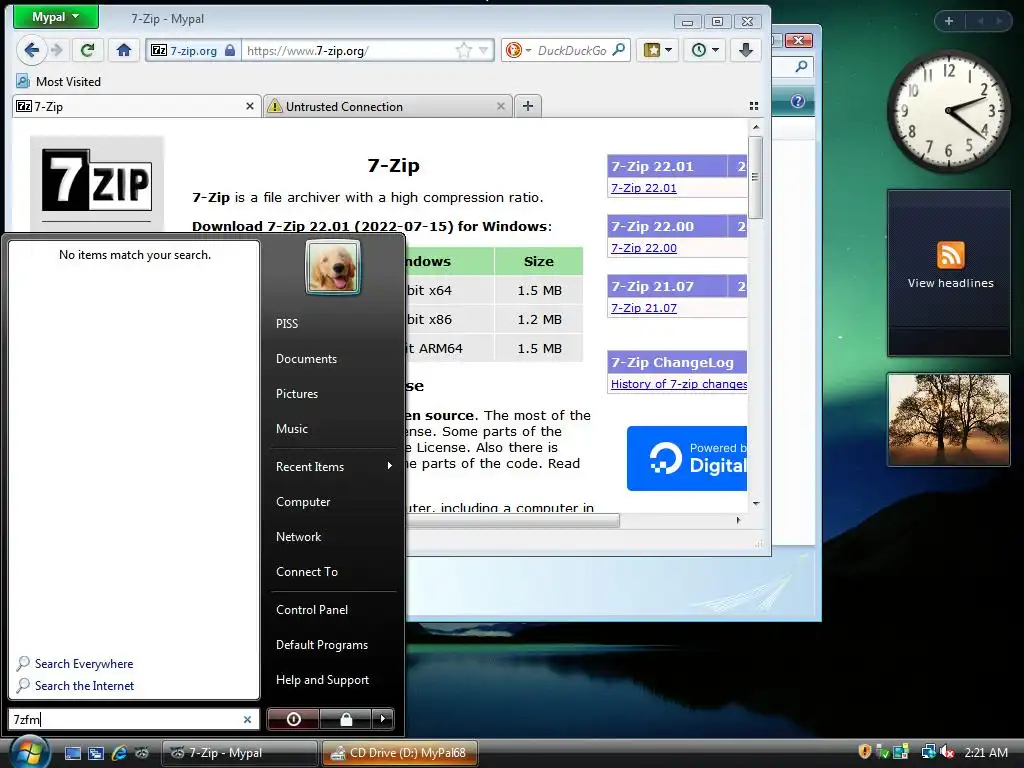Go back using browser Back arrow
The height and width of the screenshot is (768, 1024).
[x=31, y=50]
